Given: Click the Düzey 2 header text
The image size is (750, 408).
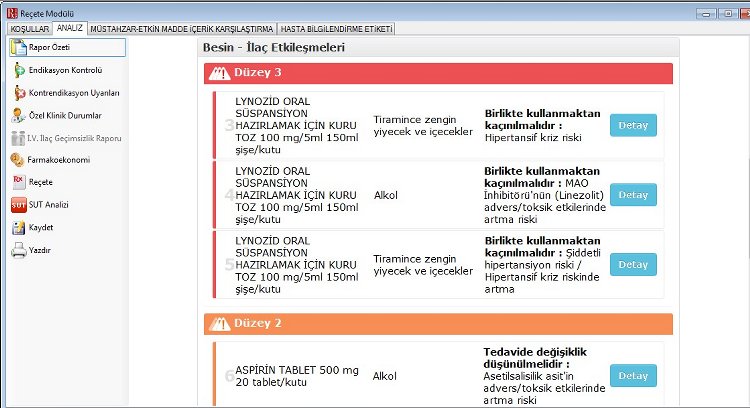Looking at the screenshot, I should [x=257, y=323].
